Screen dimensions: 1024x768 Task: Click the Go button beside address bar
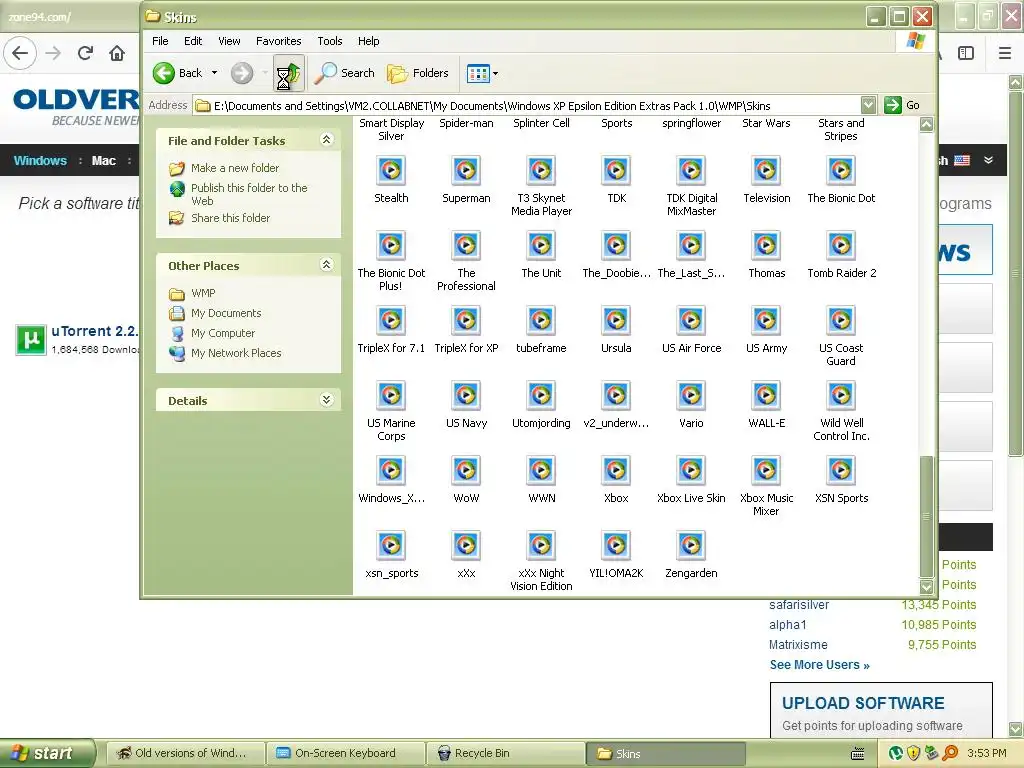(x=903, y=105)
